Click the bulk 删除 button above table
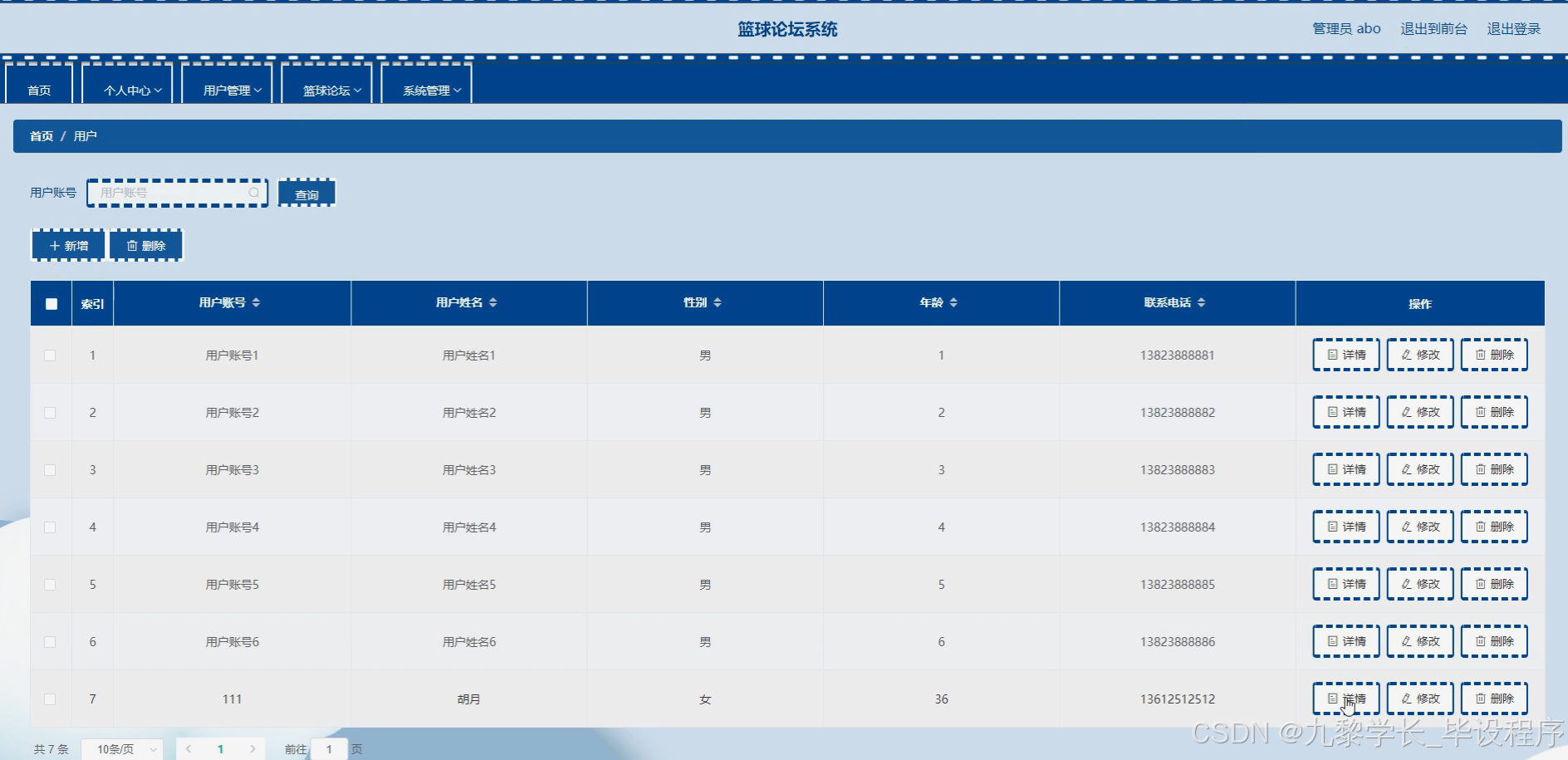 [146, 246]
